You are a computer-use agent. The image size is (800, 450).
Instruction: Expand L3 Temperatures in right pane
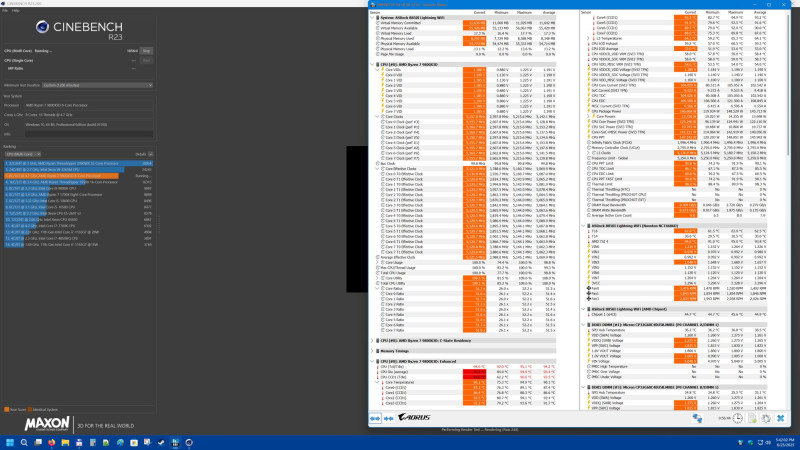588,38
